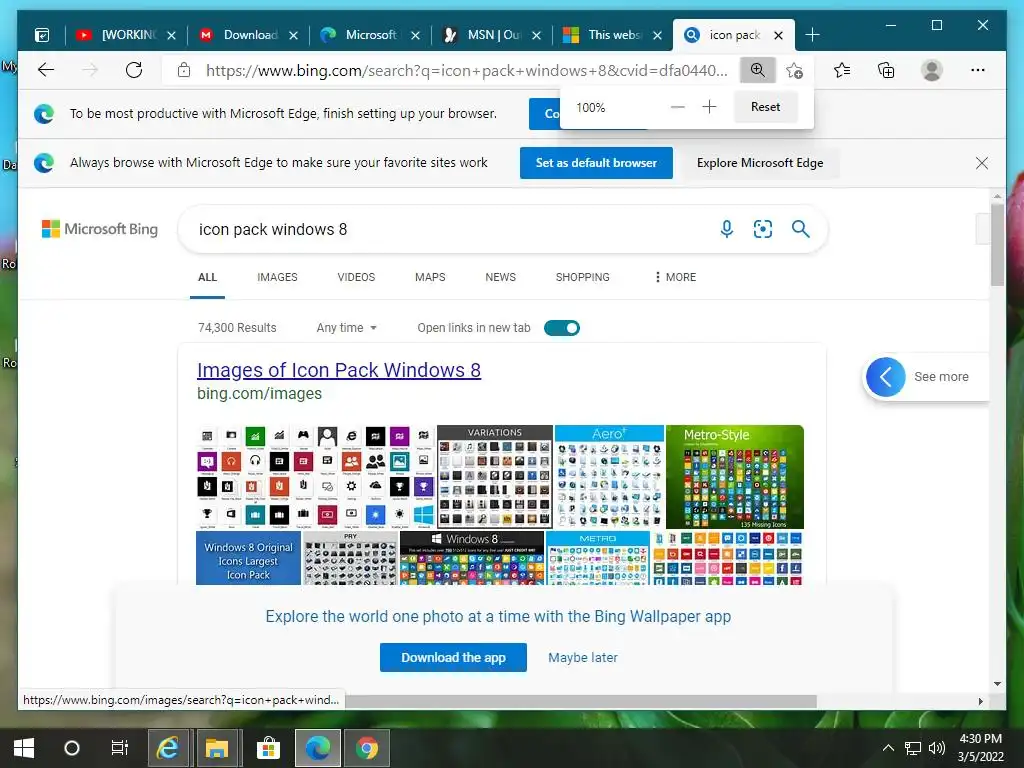This screenshot has width=1024, height=768.
Task: Search using voice microphone icon
Action: (726, 229)
